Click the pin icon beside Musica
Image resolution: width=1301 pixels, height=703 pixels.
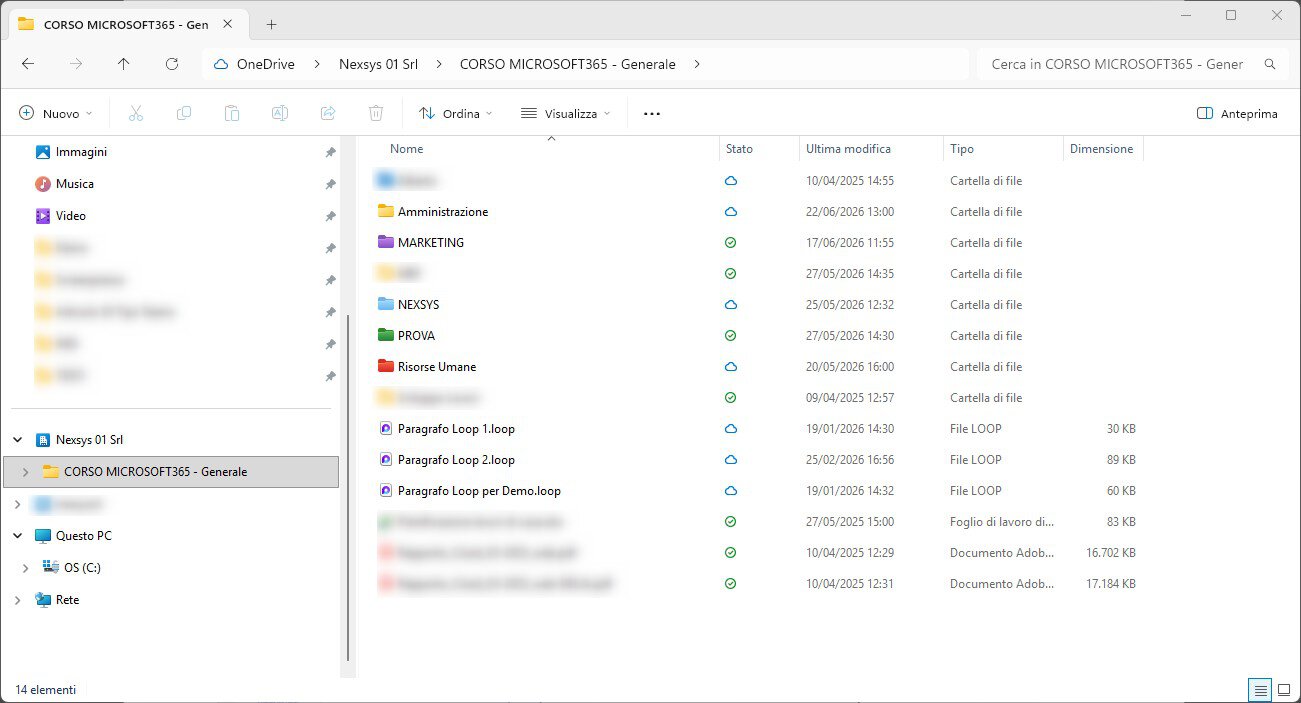(330, 184)
